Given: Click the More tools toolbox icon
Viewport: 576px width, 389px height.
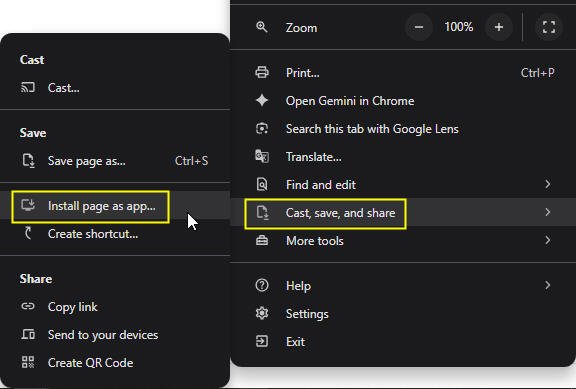Looking at the screenshot, I should click(x=262, y=240).
